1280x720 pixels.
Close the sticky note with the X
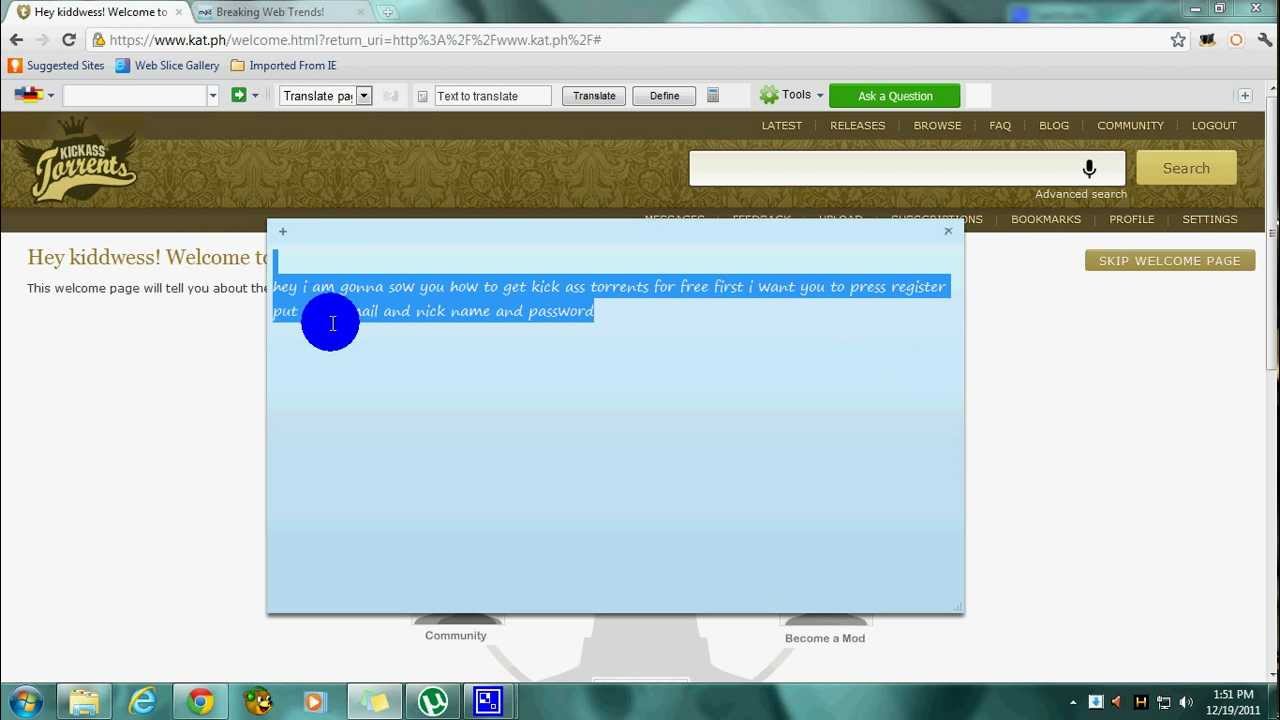coord(948,231)
